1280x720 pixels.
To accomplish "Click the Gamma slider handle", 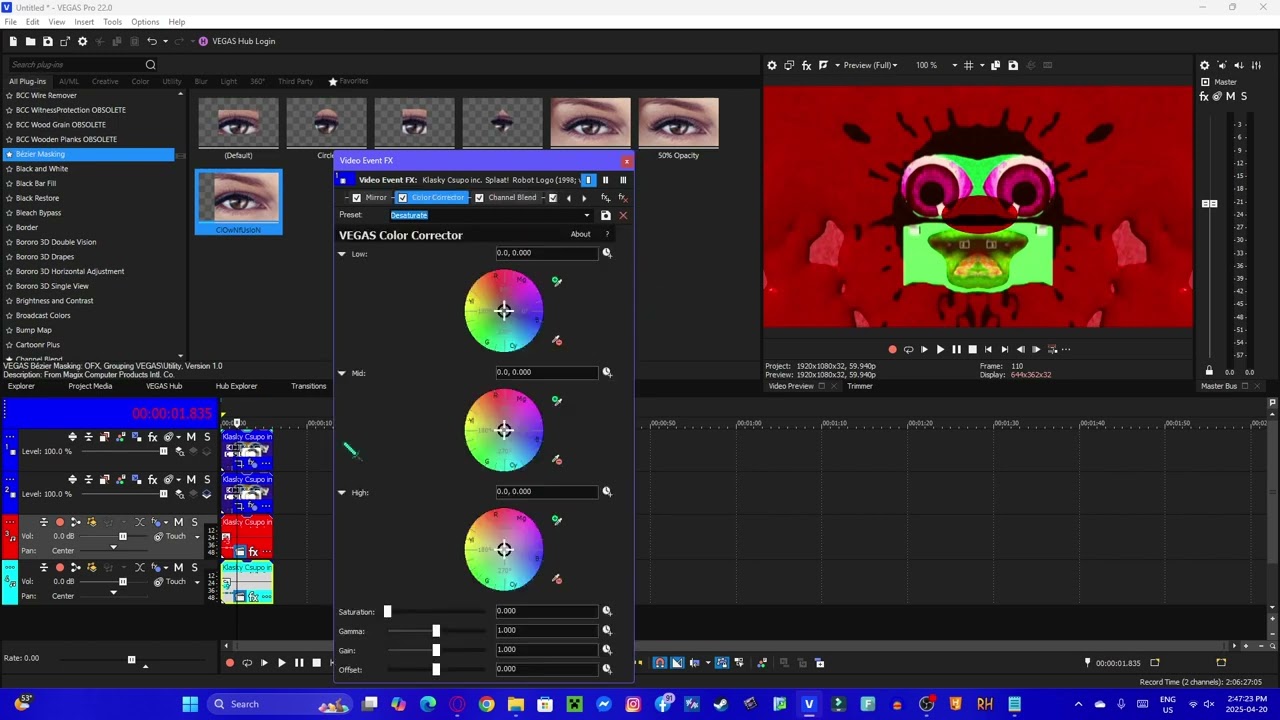I will click(x=436, y=631).
